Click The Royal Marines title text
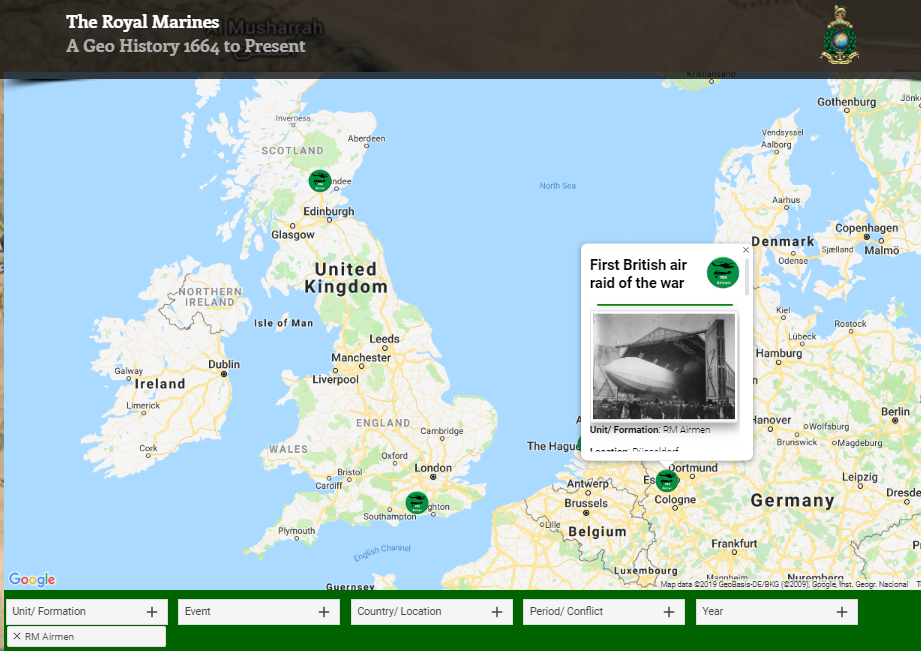 pos(143,22)
